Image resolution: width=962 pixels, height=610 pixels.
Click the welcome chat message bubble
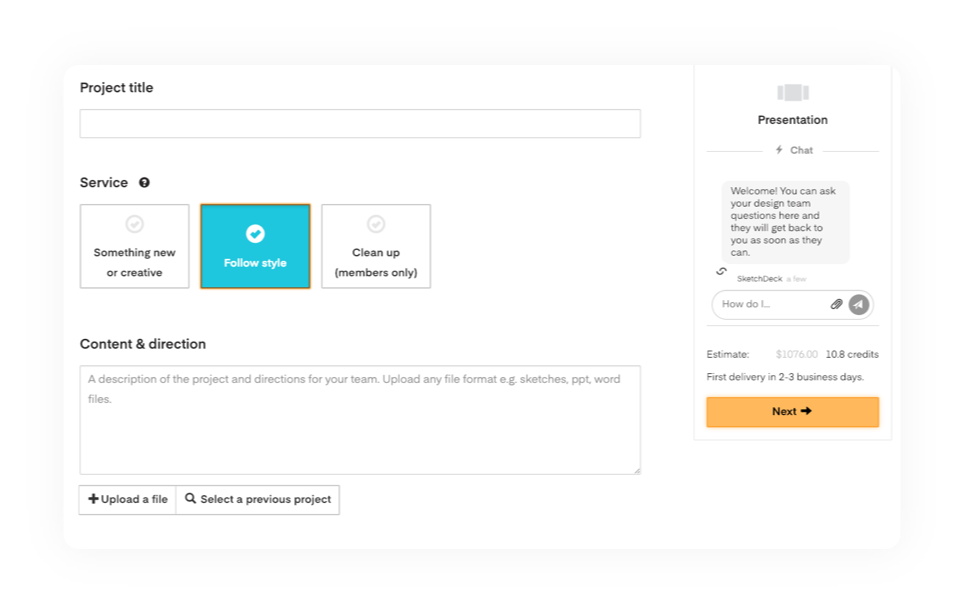[785, 222]
